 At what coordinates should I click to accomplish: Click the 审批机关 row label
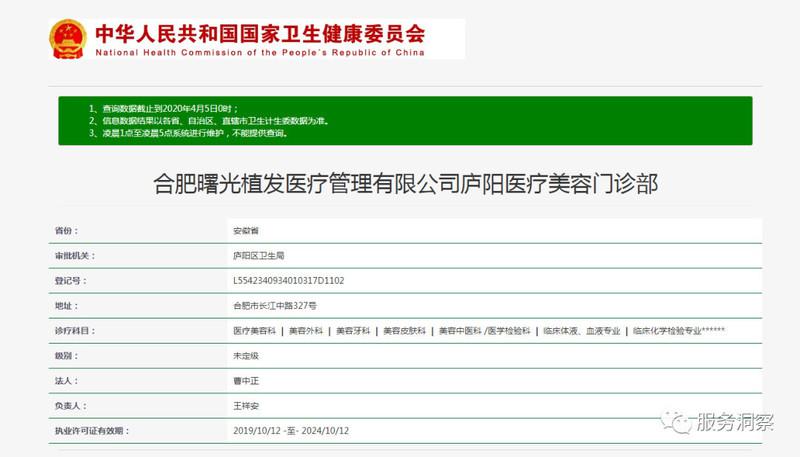pyautogui.click(x=73, y=256)
